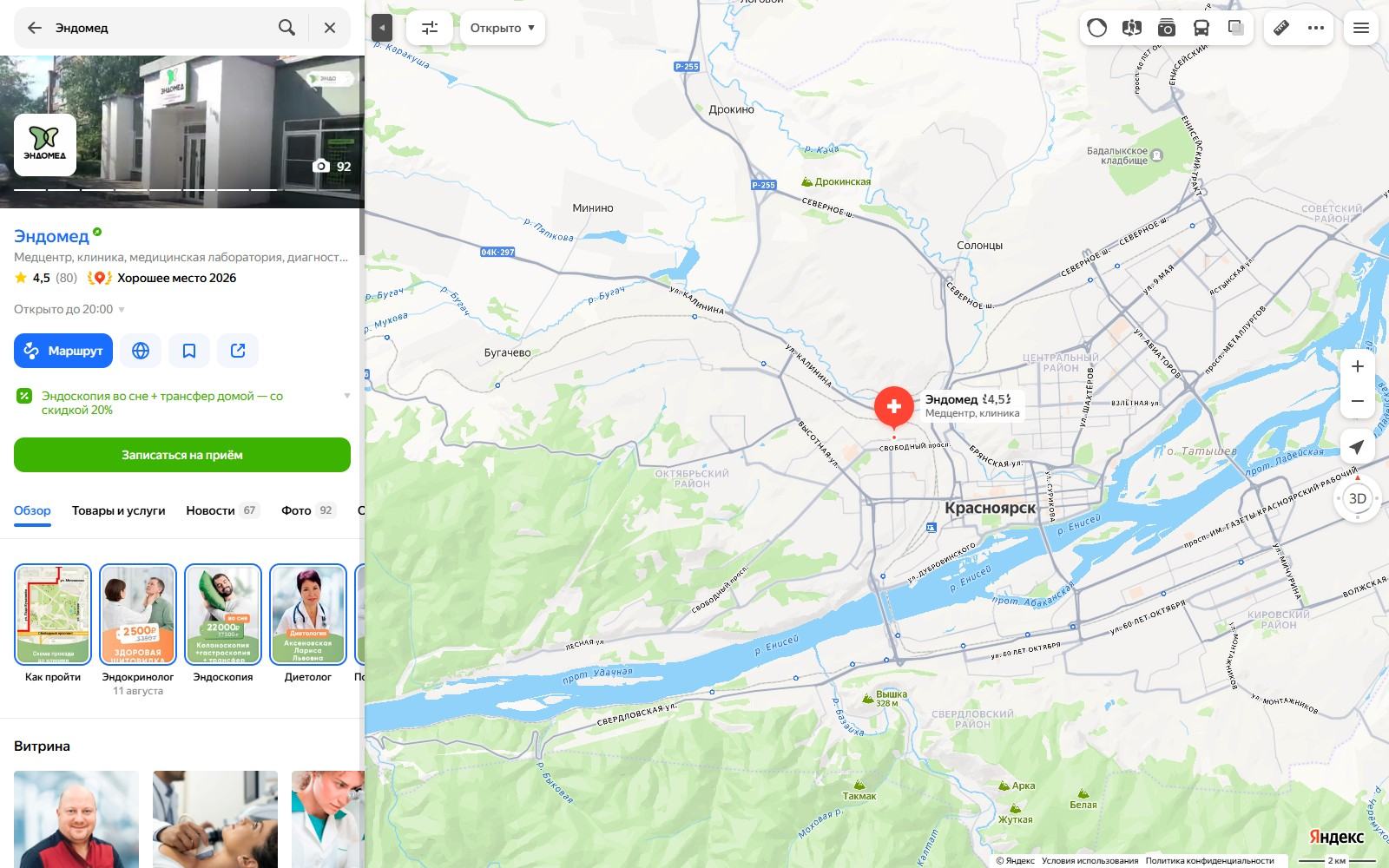
Task: Share the place with the share icon
Action: point(238,351)
